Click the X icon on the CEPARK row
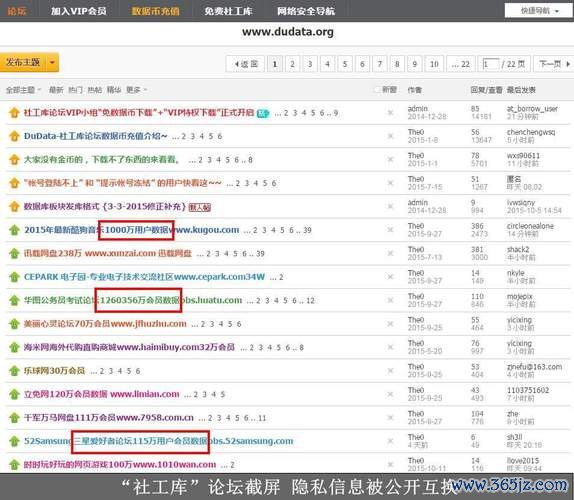The width and height of the screenshot is (574, 500). [391, 277]
